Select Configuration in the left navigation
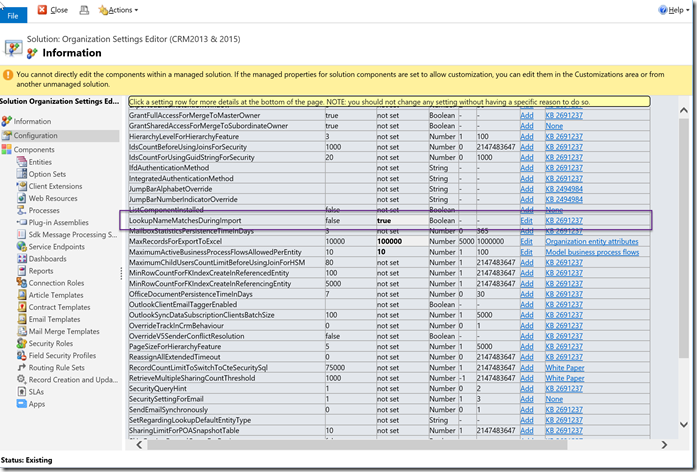 click(x=36, y=136)
